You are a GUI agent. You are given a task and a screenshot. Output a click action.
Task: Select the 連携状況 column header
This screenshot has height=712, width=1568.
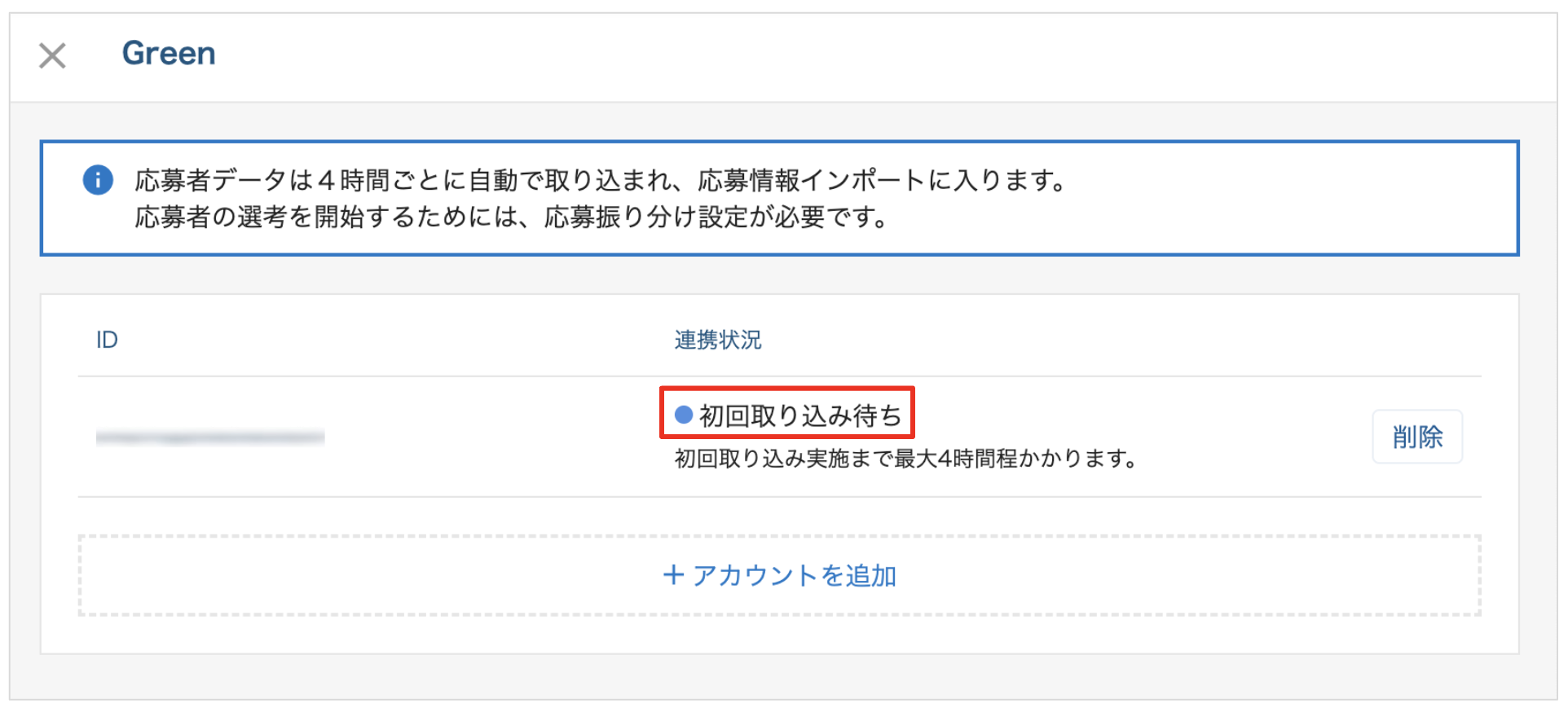(718, 340)
